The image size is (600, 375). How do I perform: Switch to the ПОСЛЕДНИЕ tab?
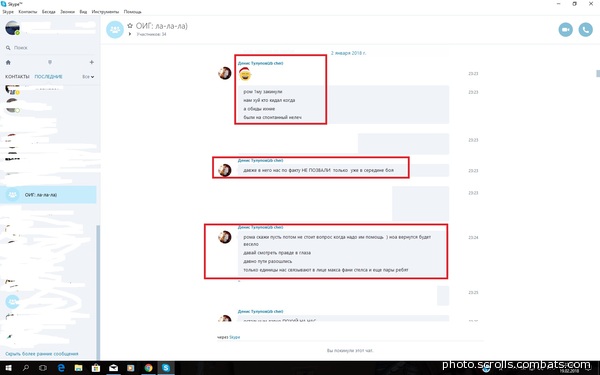pos(48,77)
